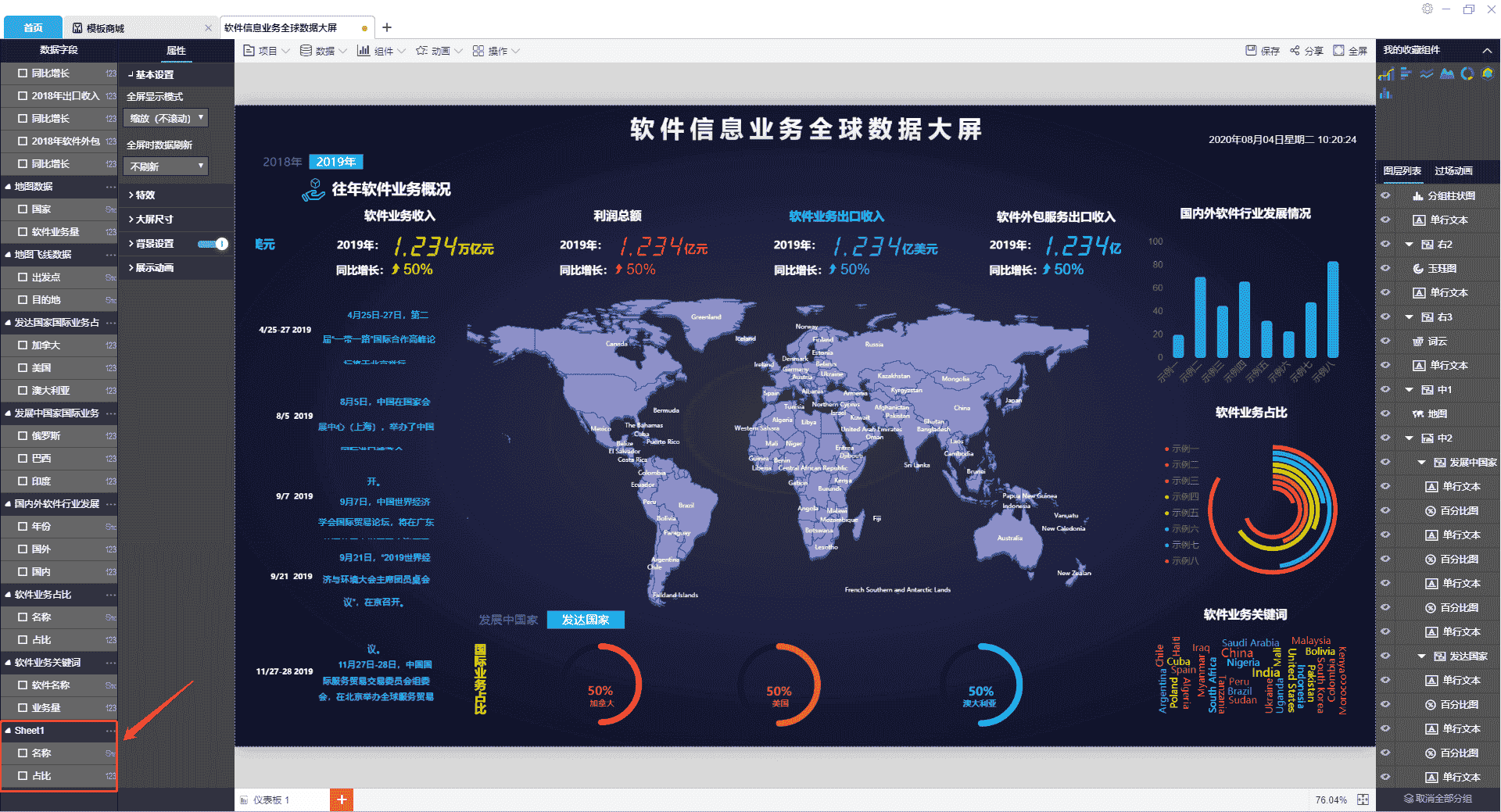
Task: Pick the wavy line chart favorite component
Action: pyautogui.click(x=1427, y=73)
